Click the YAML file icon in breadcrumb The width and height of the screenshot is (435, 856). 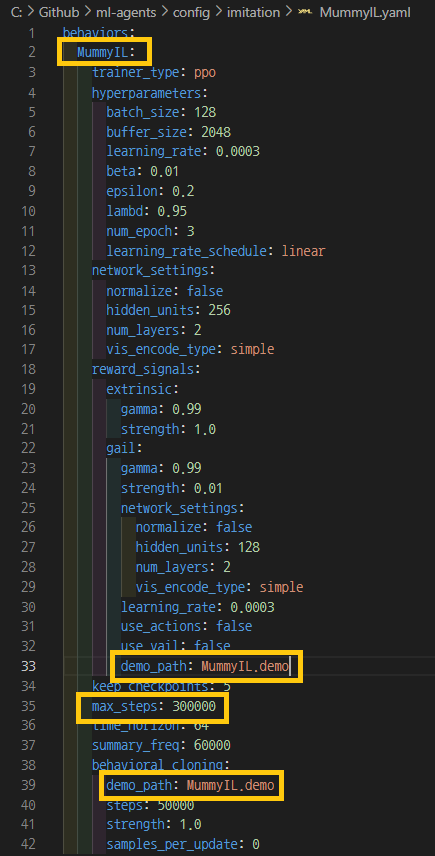tap(305, 13)
